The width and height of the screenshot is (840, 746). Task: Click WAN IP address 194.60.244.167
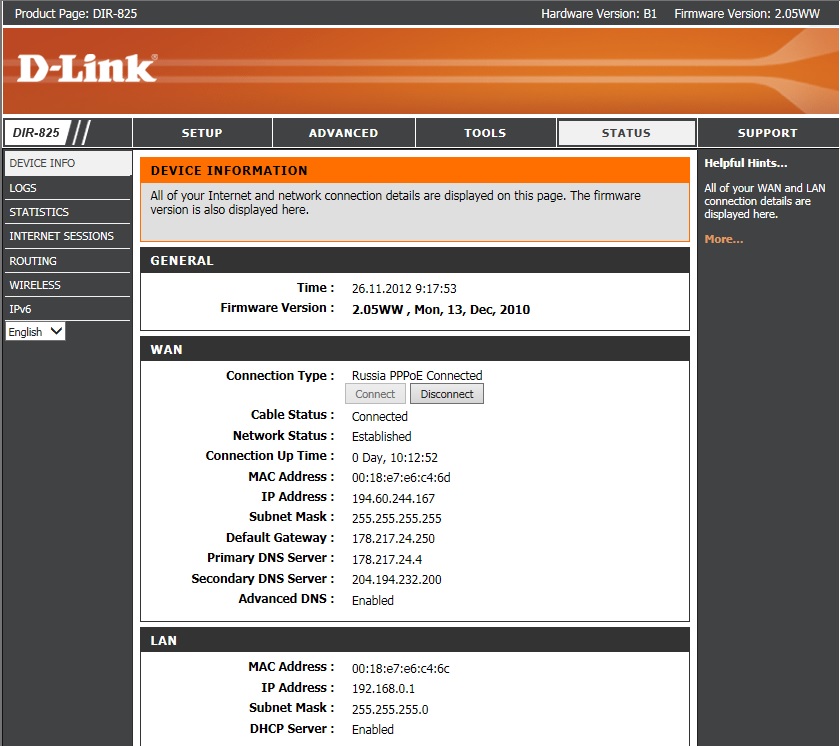coord(393,499)
